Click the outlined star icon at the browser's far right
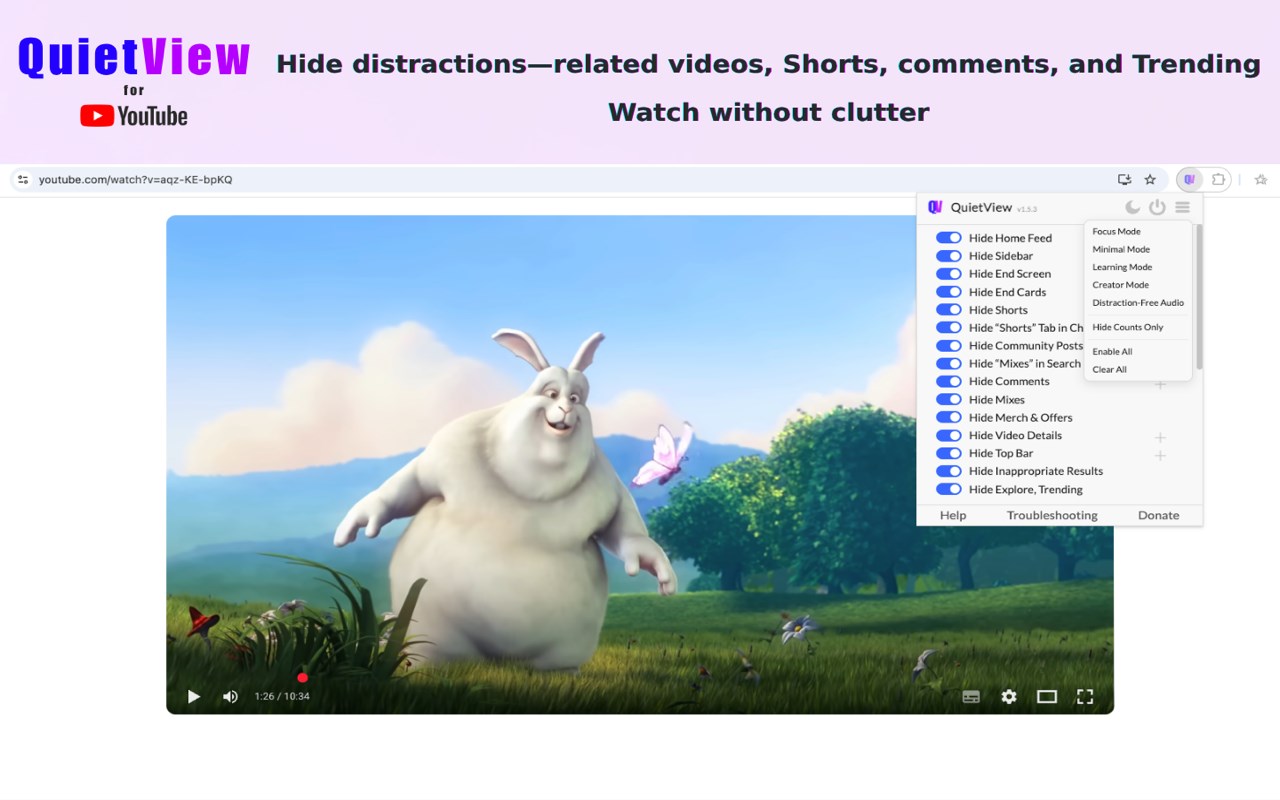This screenshot has width=1280, height=800. point(1261,180)
